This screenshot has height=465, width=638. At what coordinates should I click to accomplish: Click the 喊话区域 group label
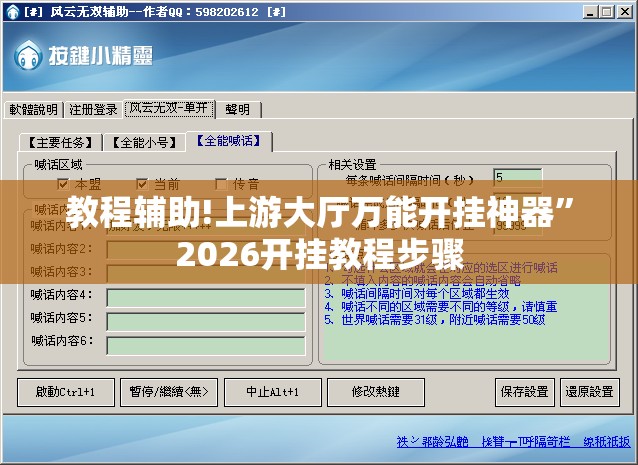point(58,165)
